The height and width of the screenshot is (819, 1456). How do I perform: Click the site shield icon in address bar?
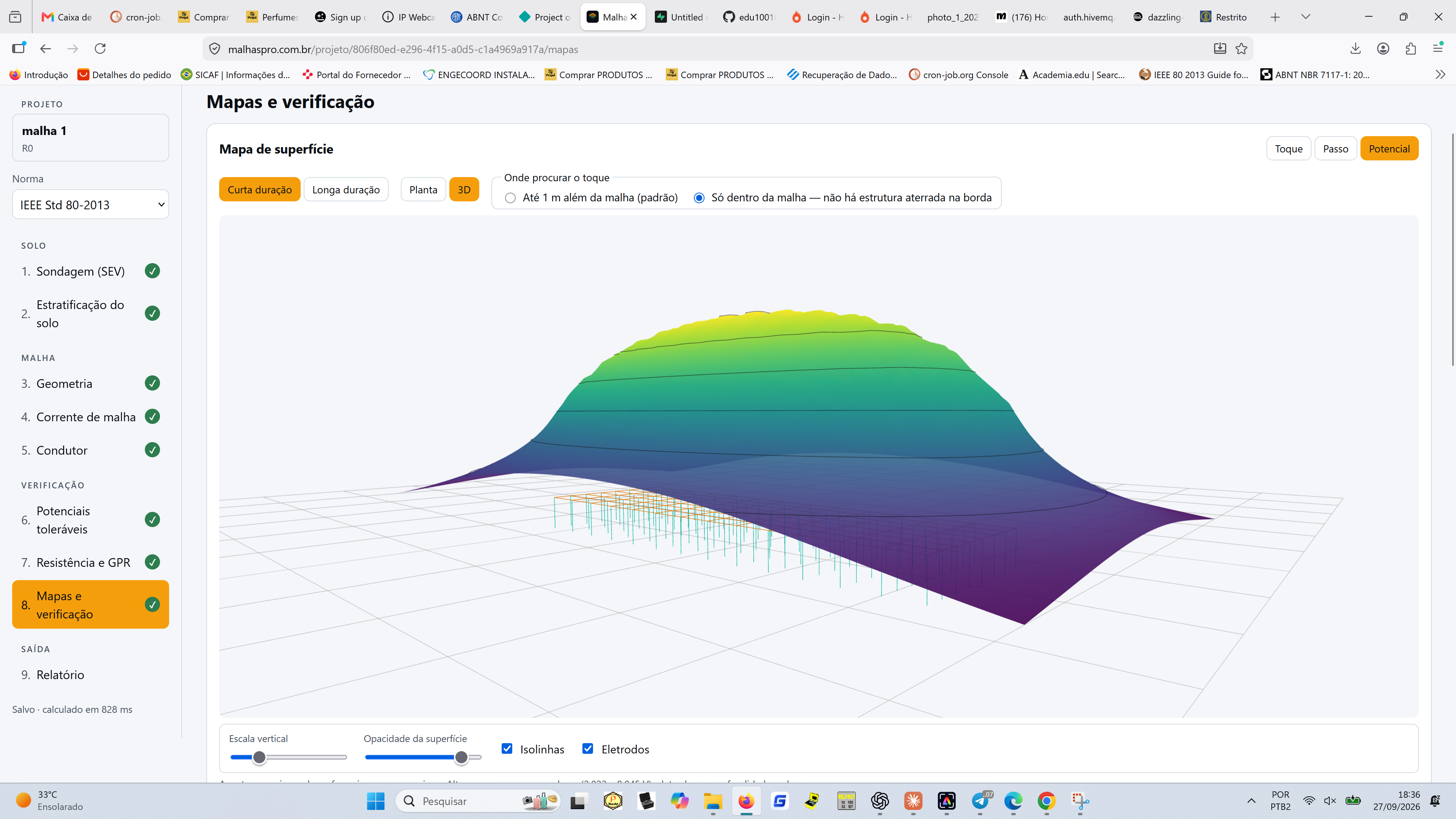[x=215, y=49]
